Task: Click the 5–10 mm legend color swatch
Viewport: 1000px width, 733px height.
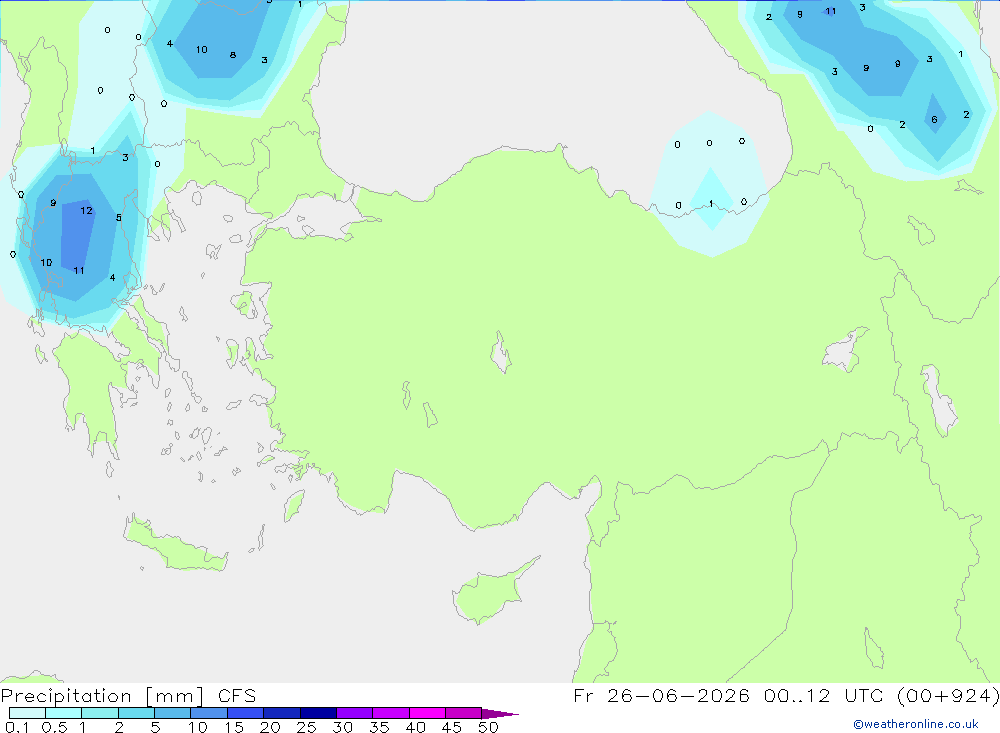Action: tap(173, 713)
